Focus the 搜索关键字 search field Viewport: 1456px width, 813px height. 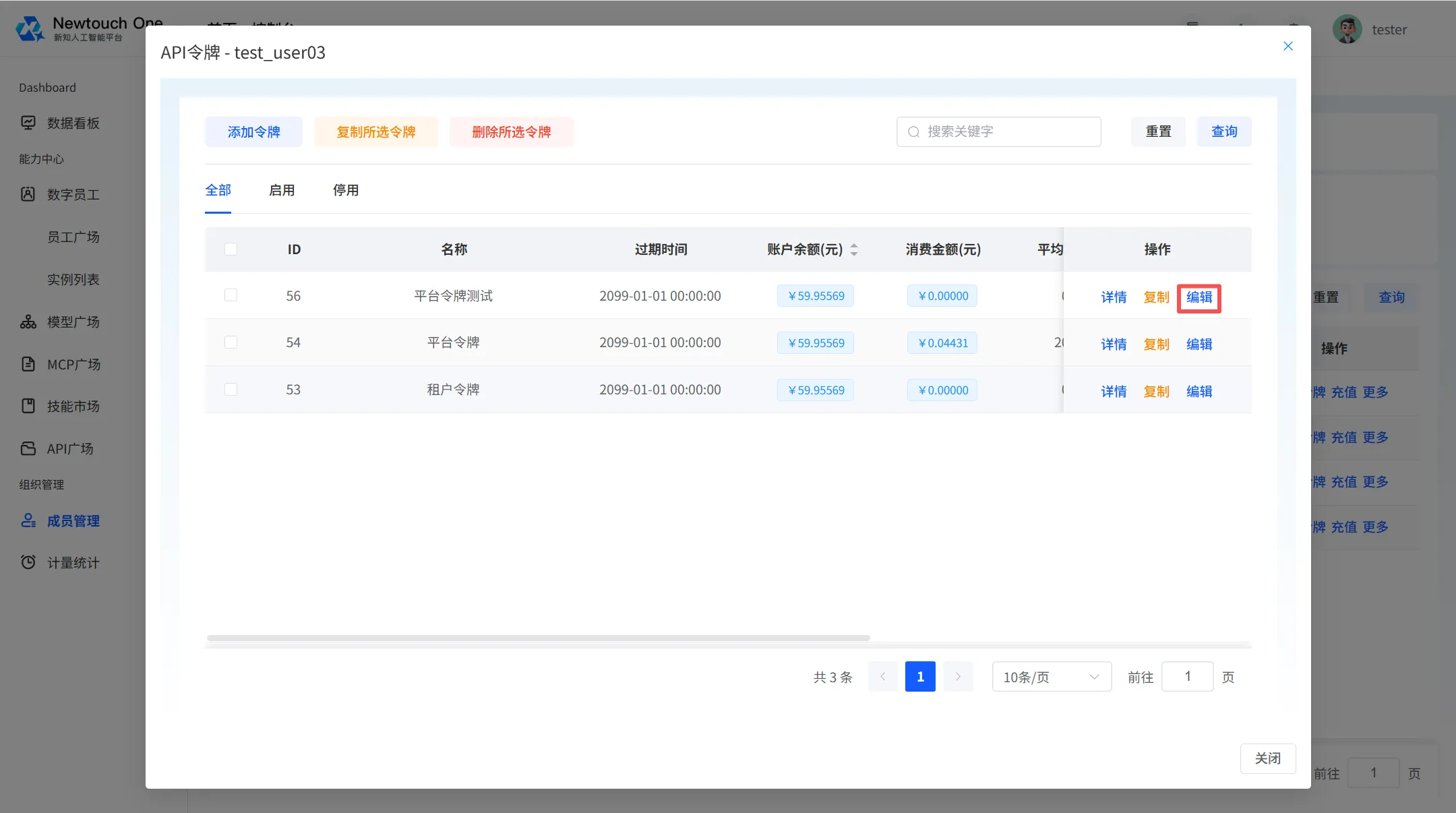[x=998, y=131]
